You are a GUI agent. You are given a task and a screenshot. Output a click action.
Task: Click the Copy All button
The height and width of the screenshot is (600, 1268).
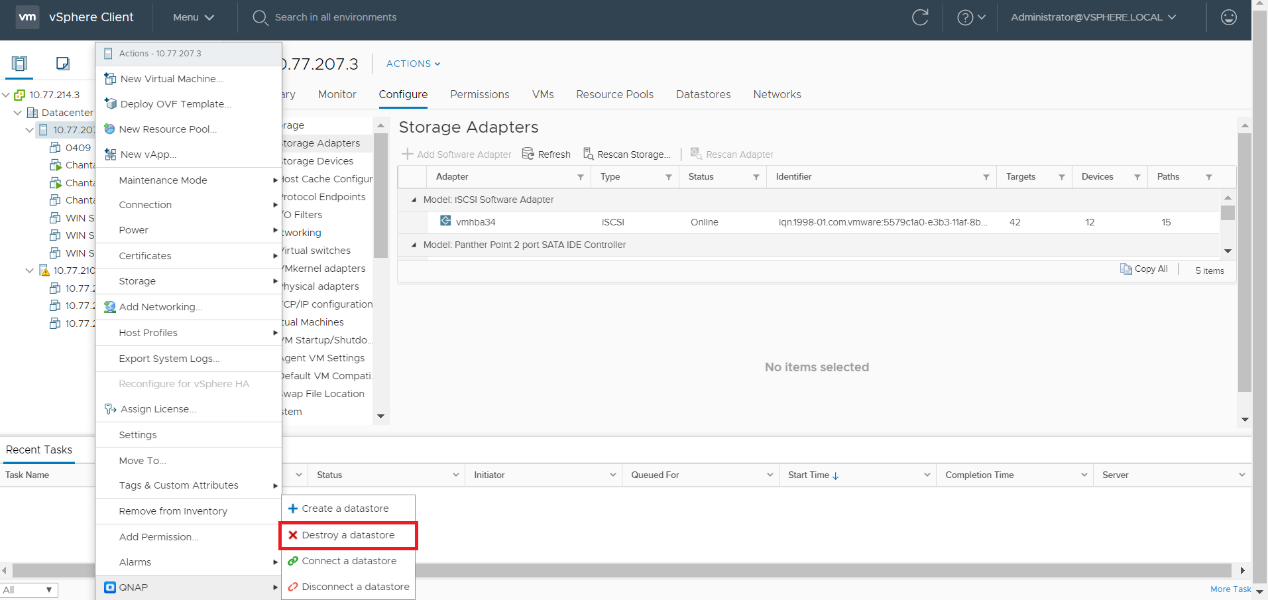(x=1143, y=269)
